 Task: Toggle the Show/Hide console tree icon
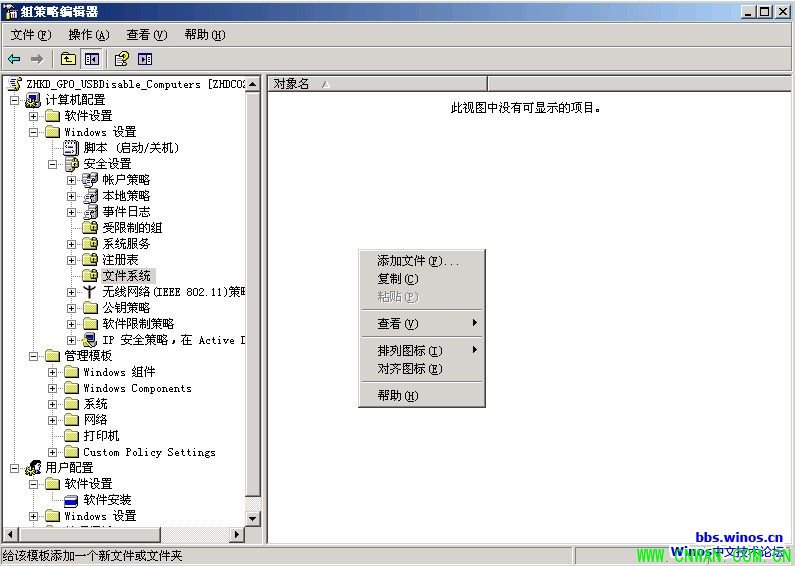92,59
